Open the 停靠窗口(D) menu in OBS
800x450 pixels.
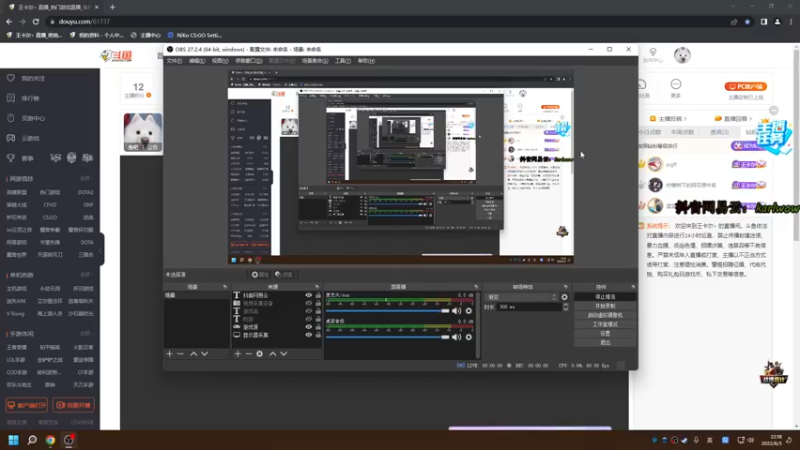click(248, 61)
